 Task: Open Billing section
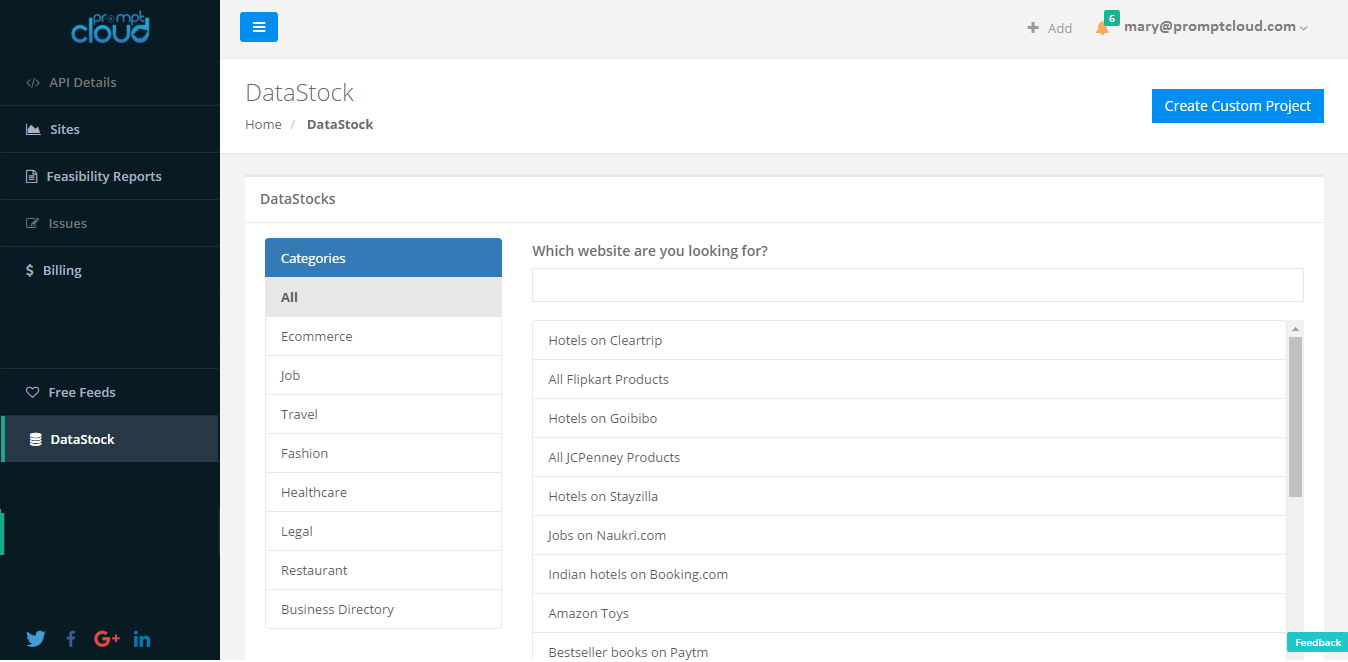[110, 270]
